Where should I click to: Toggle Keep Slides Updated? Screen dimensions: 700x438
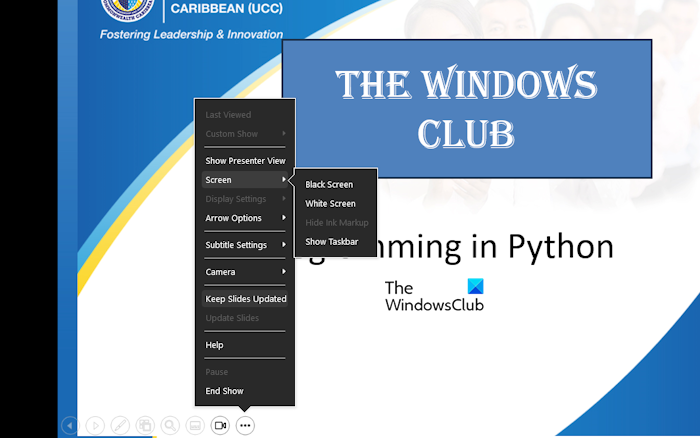click(245, 299)
